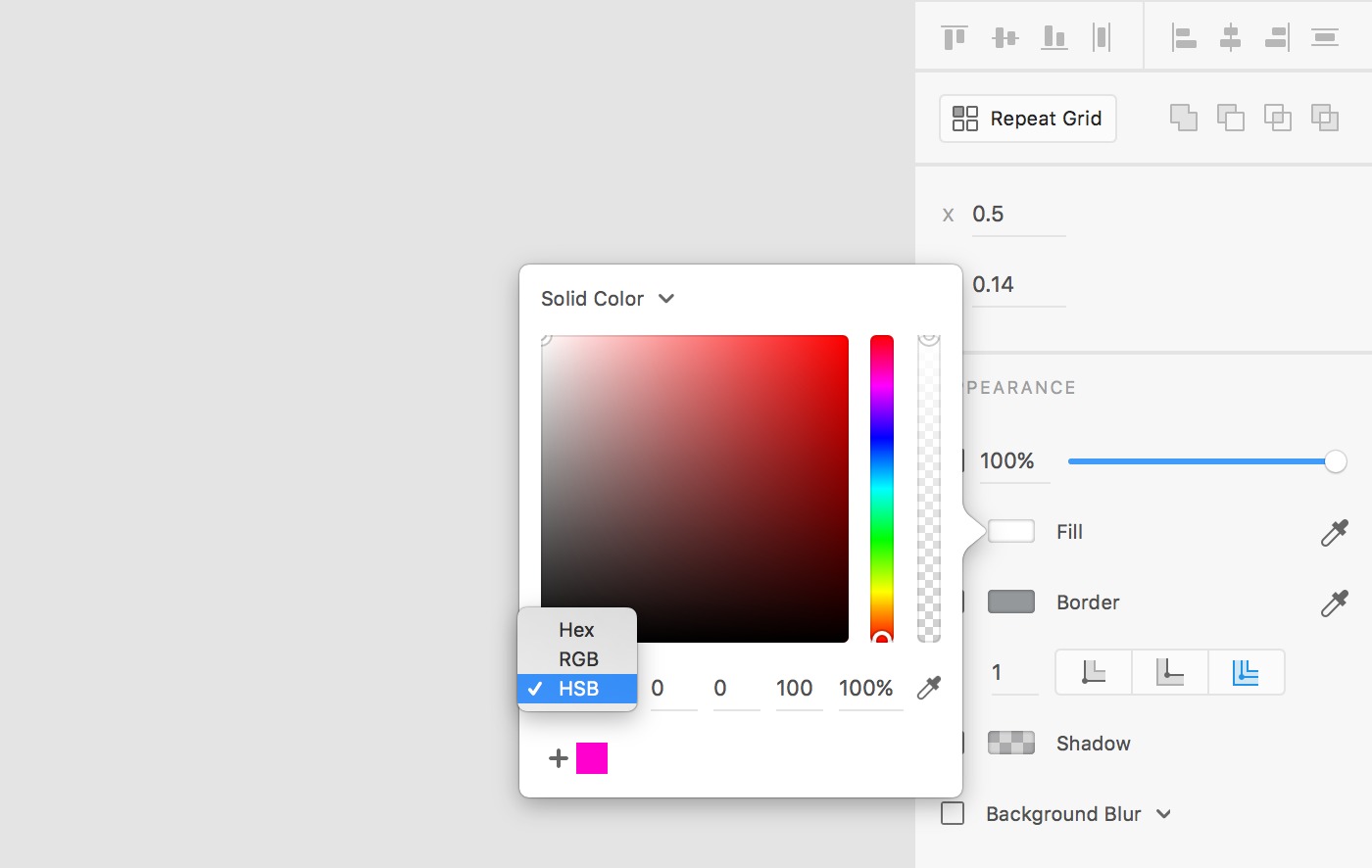The image size is (1372, 868).
Task: Select RGB color mode
Action: (577, 659)
